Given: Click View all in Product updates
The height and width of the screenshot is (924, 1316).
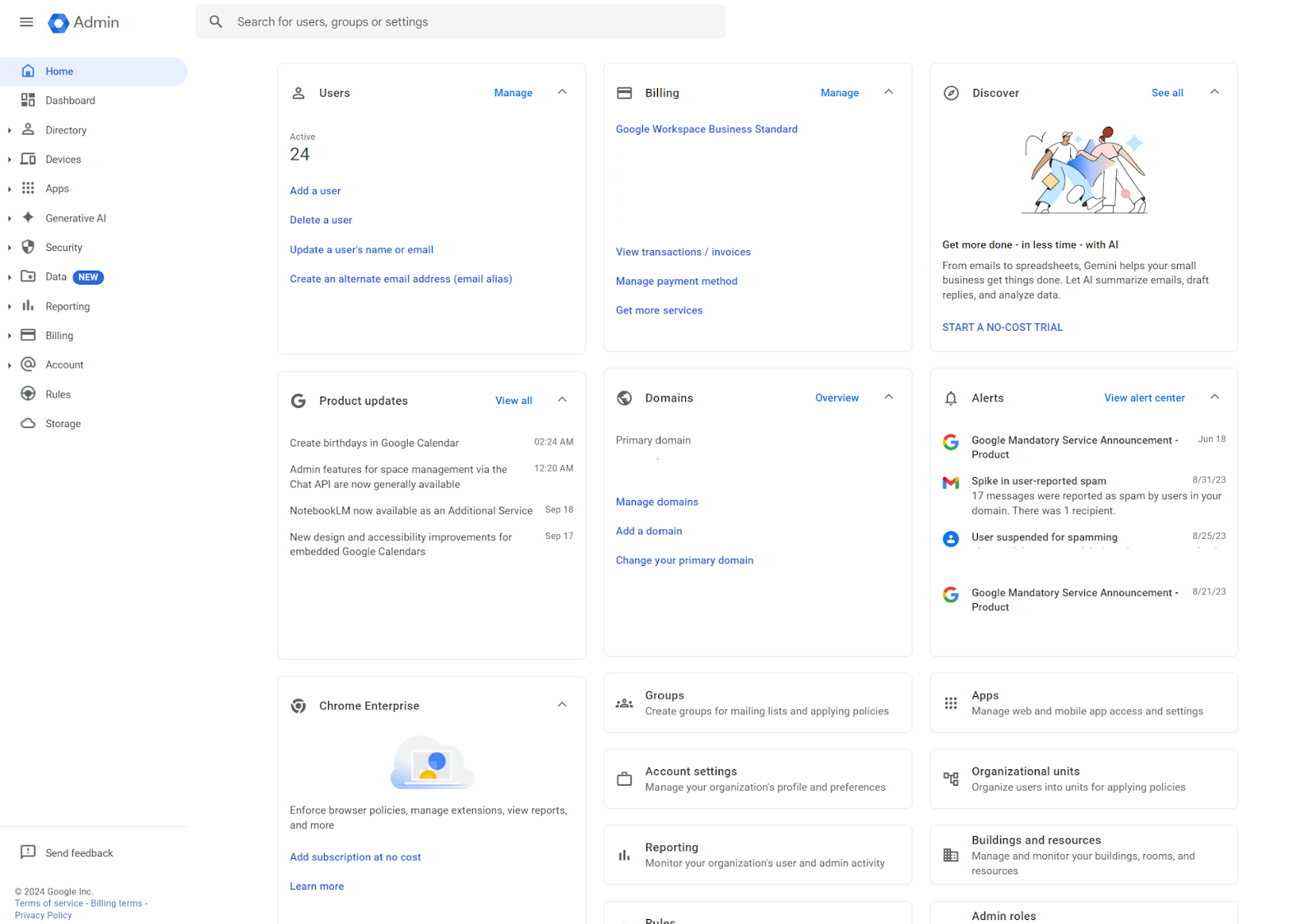Looking at the screenshot, I should tap(514, 401).
